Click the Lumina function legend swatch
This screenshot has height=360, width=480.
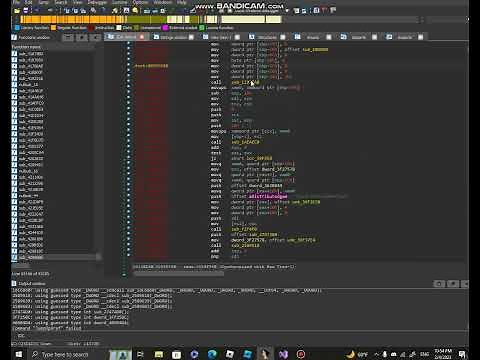[x=202, y=28]
